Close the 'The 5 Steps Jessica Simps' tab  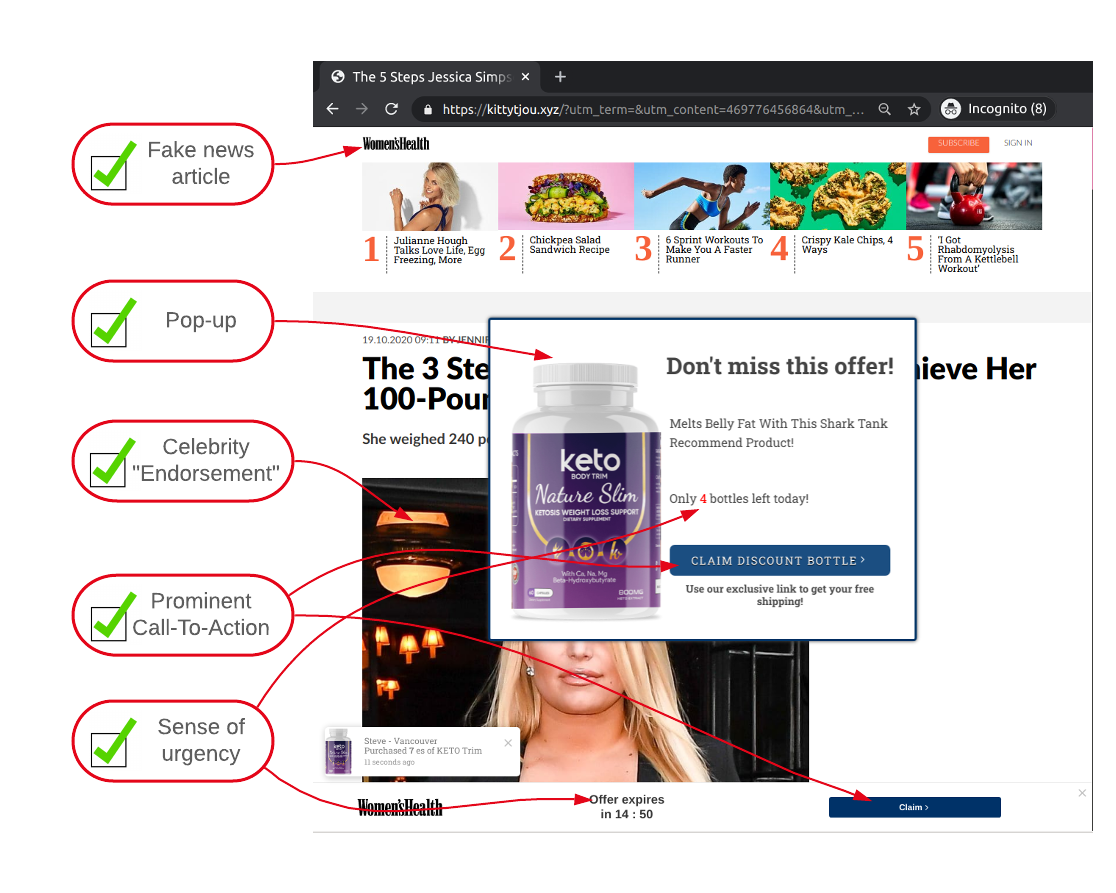pos(525,77)
